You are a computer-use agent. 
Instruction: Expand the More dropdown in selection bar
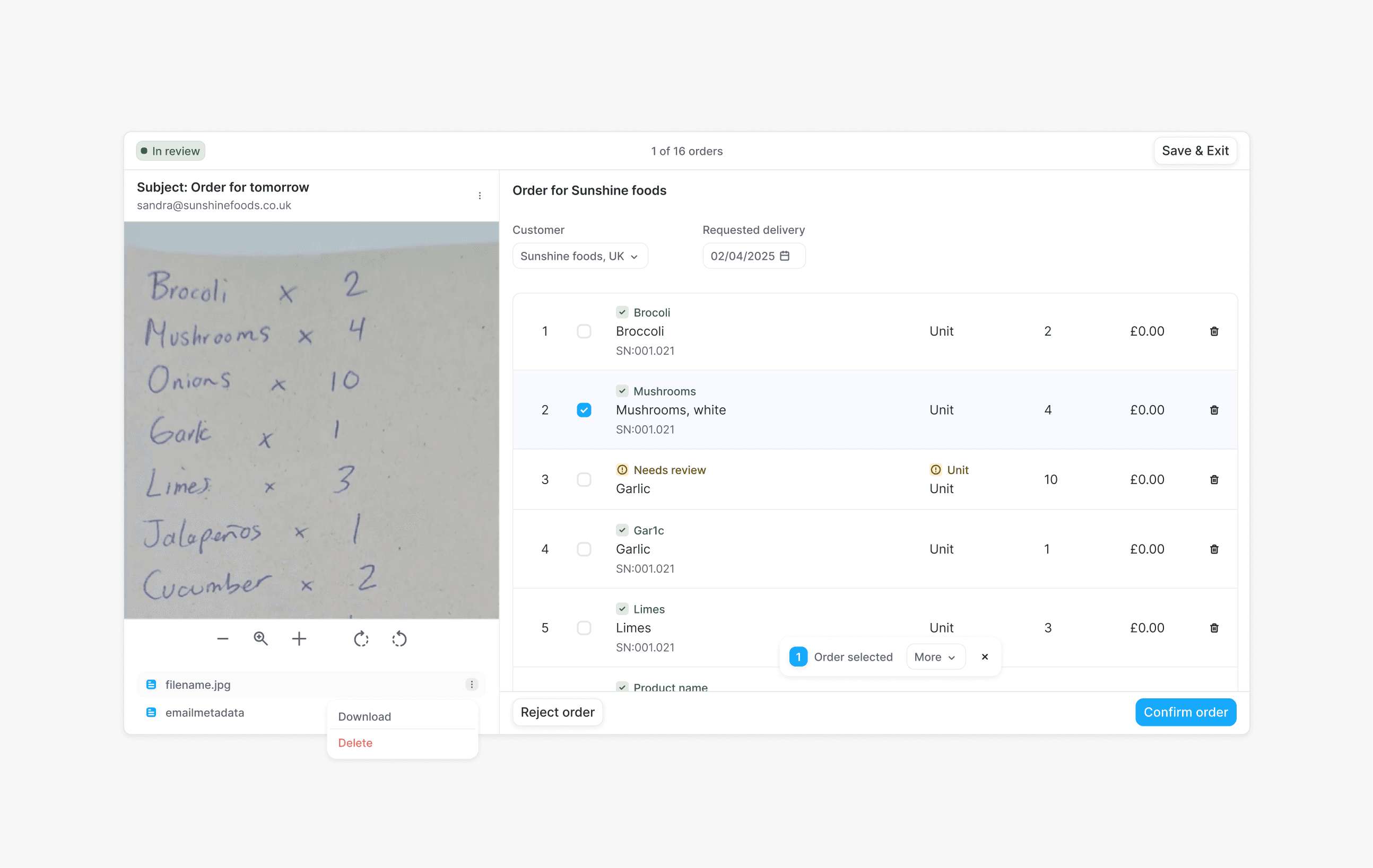coord(935,656)
